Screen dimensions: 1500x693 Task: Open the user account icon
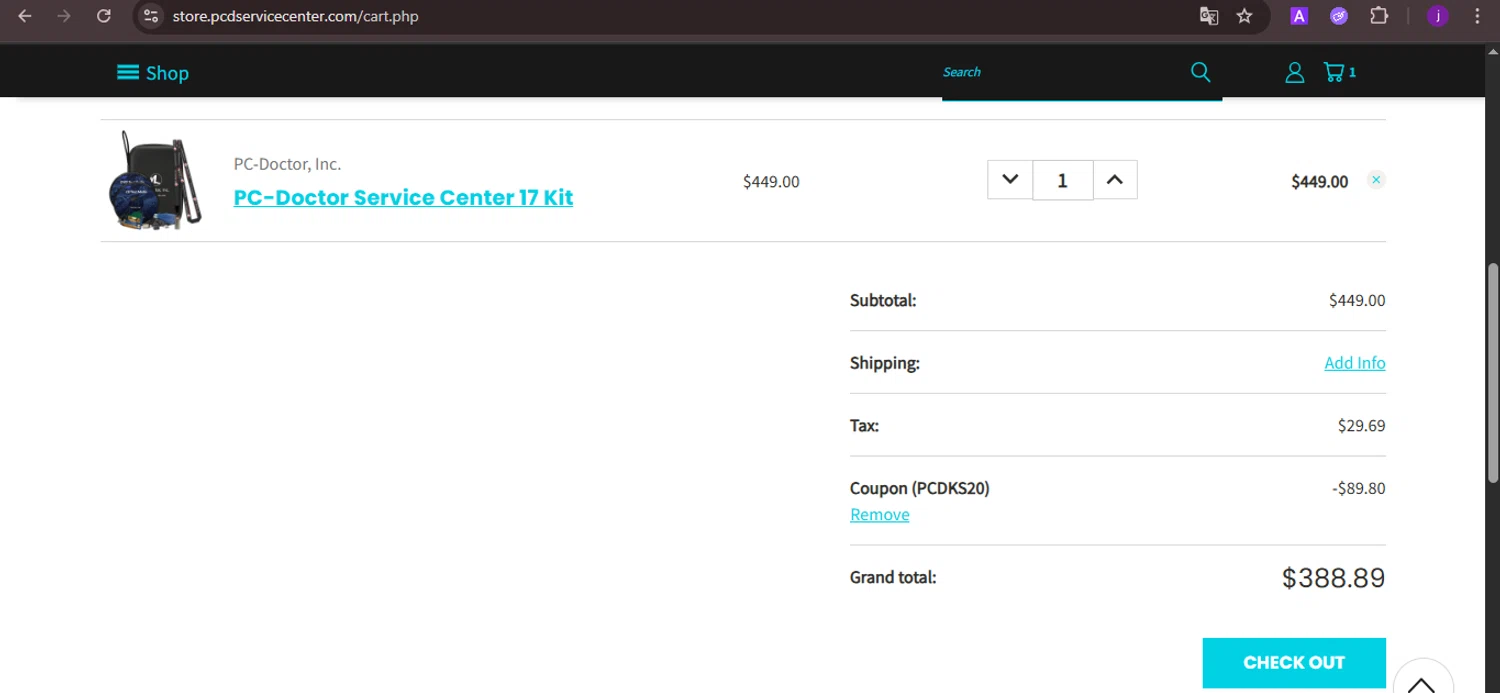tap(1294, 72)
